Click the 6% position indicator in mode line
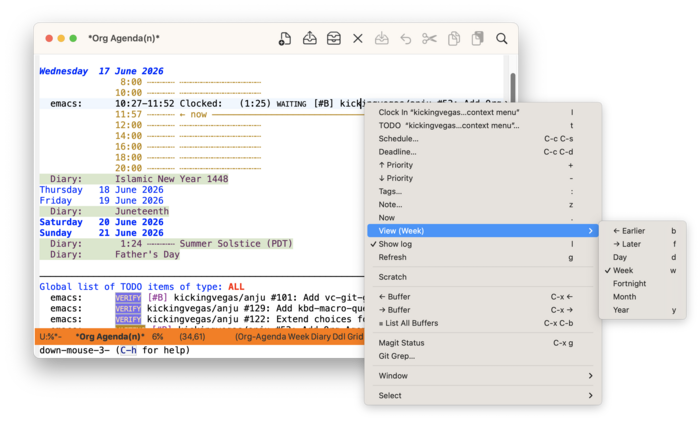The height and width of the screenshot is (421, 700). [157, 337]
